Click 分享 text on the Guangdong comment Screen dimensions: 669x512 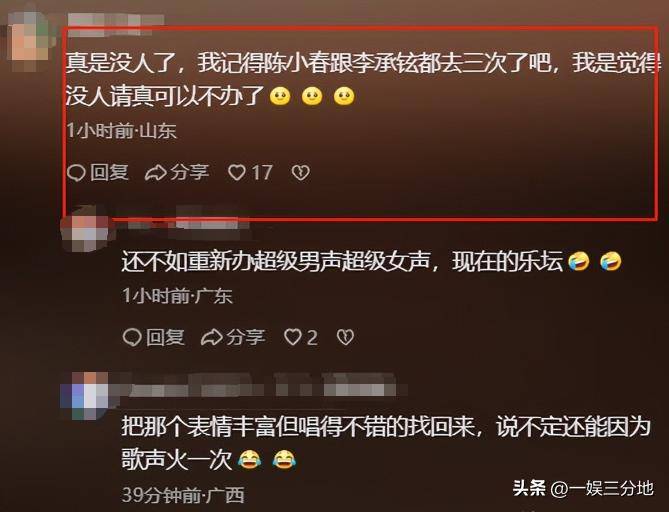coord(246,337)
